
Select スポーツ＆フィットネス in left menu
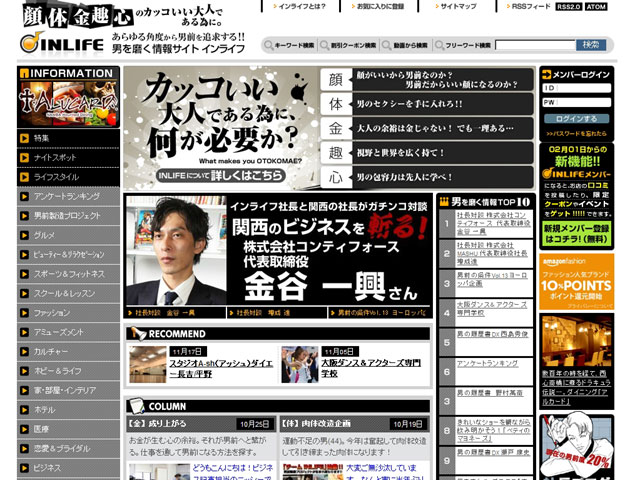pos(69,274)
